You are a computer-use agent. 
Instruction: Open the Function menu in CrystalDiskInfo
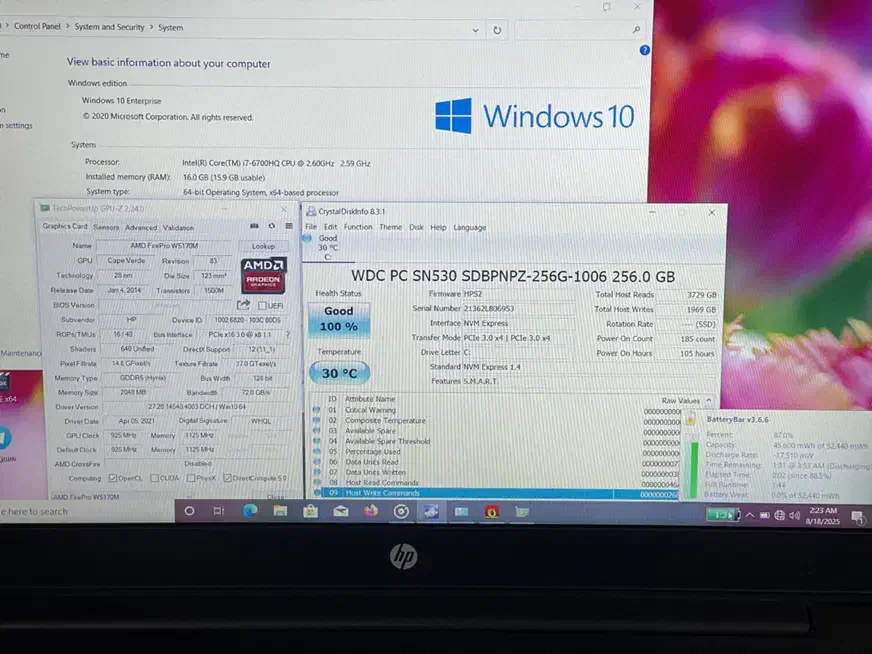tap(357, 227)
